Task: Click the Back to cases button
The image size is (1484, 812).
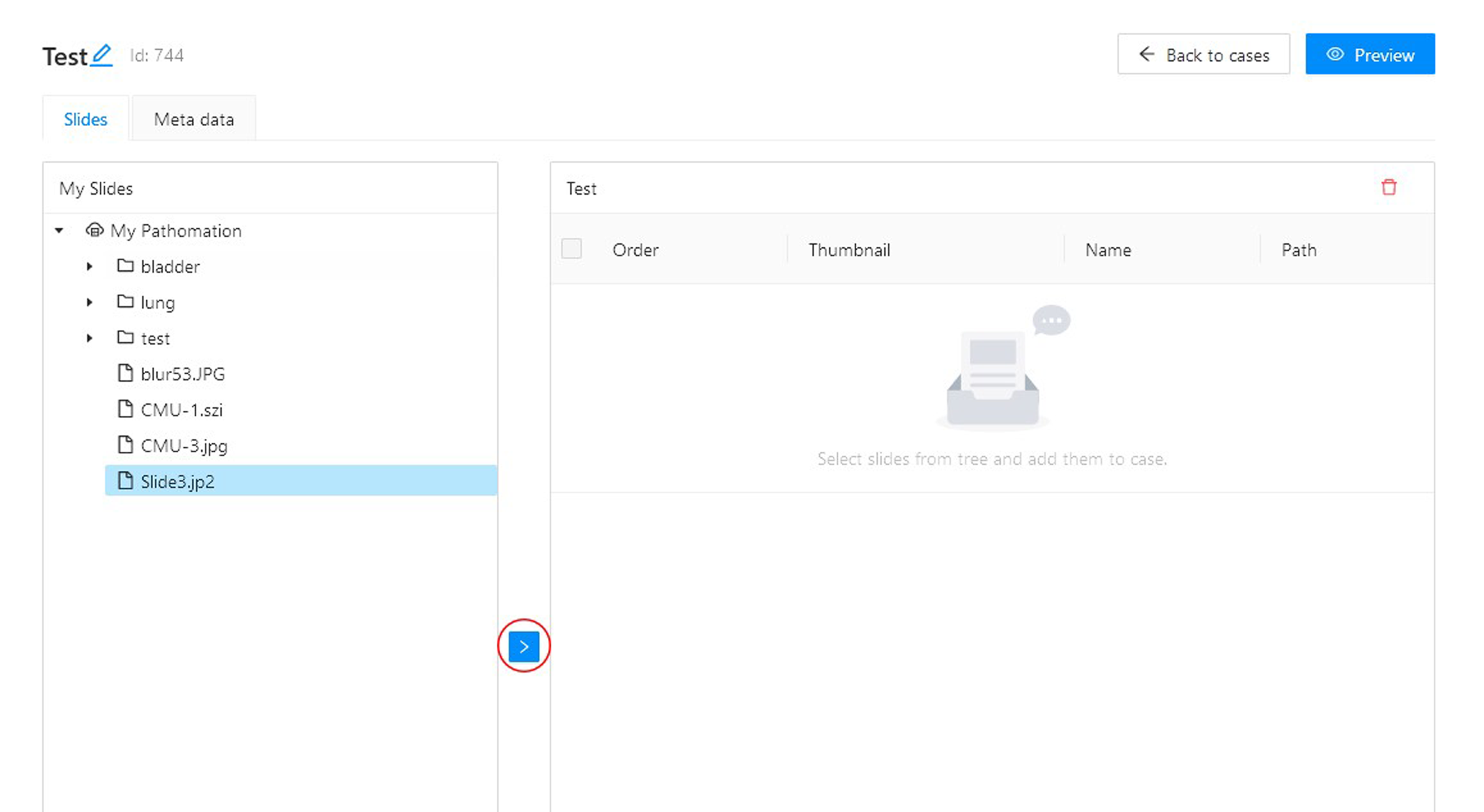Action: (1203, 54)
